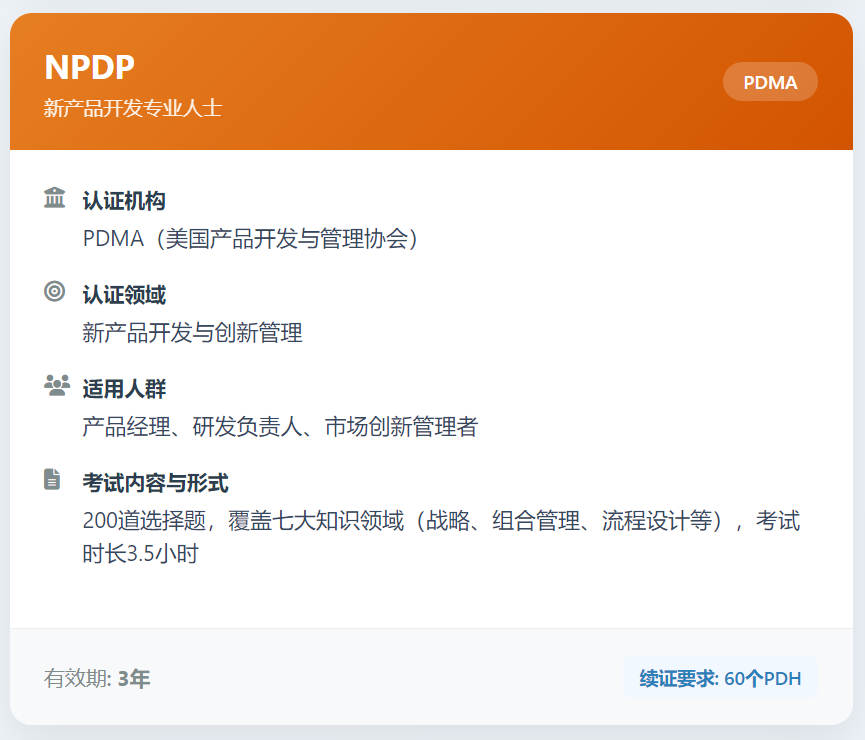The height and width of the screenshot is (740, 865).
Task: Select the NPDP card title
Action: pyautogui.click(x=90, y=67)
